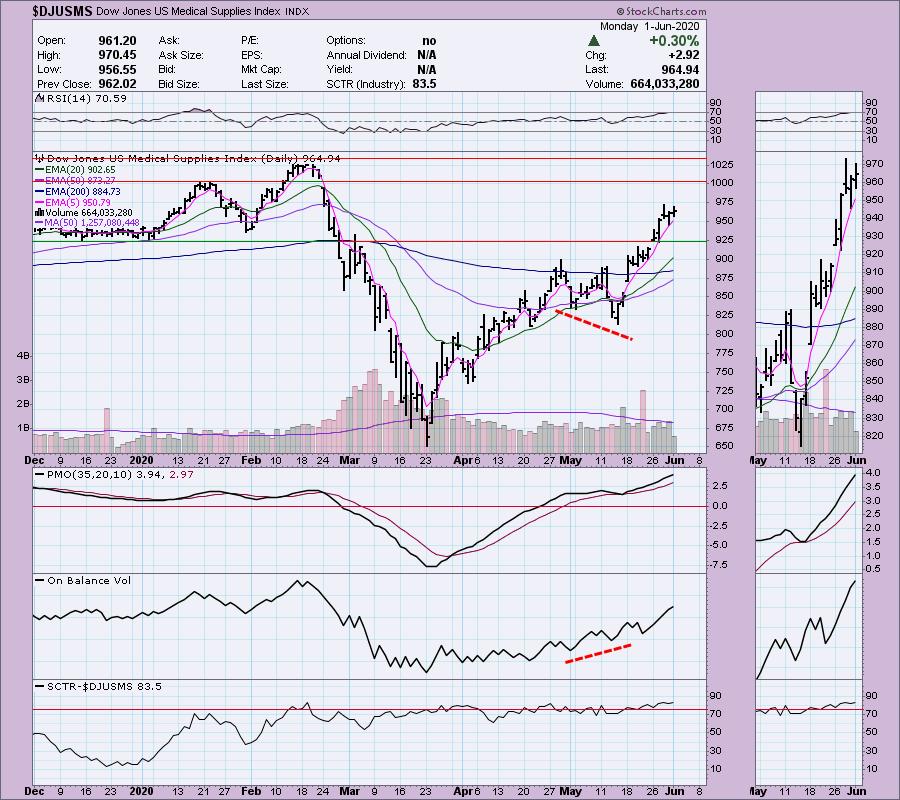This screenshot has height=800, width=900.
Task: Click the 4B volume axis label
Action: (x=22, y=356)
